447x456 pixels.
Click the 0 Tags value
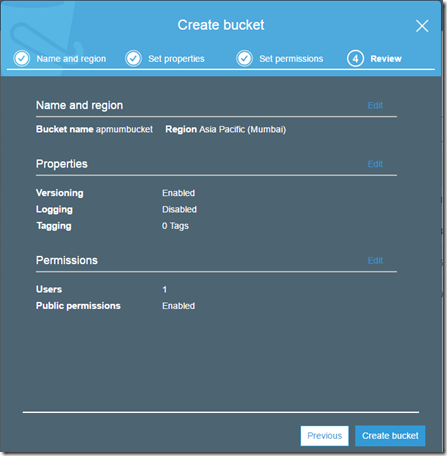point(175,226)
